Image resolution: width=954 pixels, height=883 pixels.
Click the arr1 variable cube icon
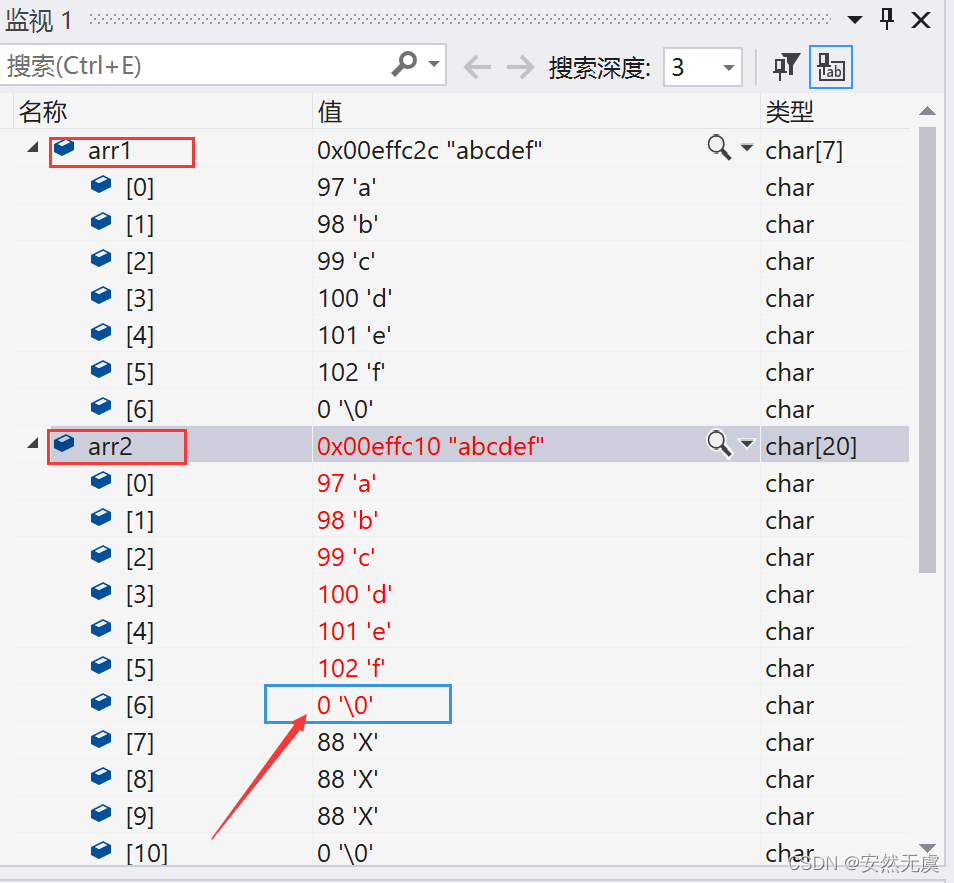pyautogui.click(x=64, y=148)
